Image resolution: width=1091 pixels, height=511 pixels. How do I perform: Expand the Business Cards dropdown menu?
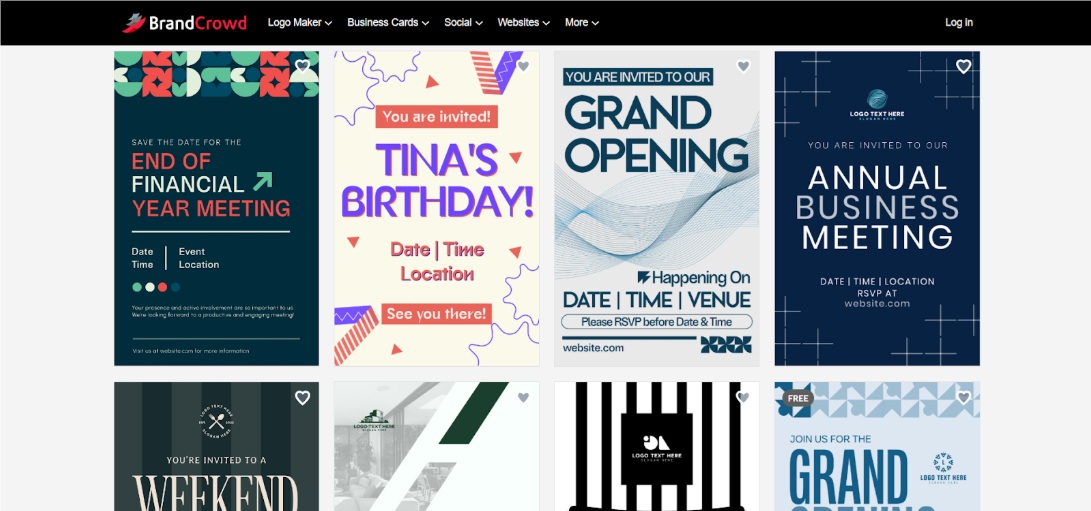pyautogui.click(x=388, y=22)
